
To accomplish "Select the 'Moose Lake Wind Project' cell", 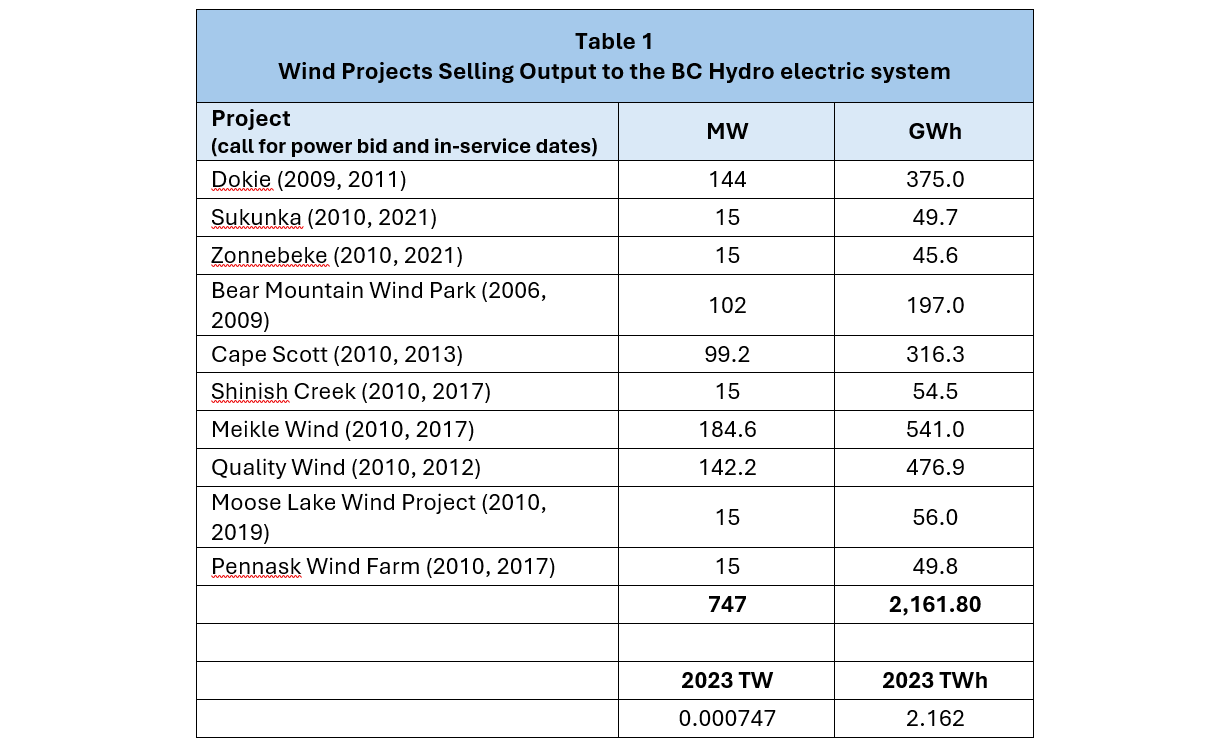I will 407,517.
